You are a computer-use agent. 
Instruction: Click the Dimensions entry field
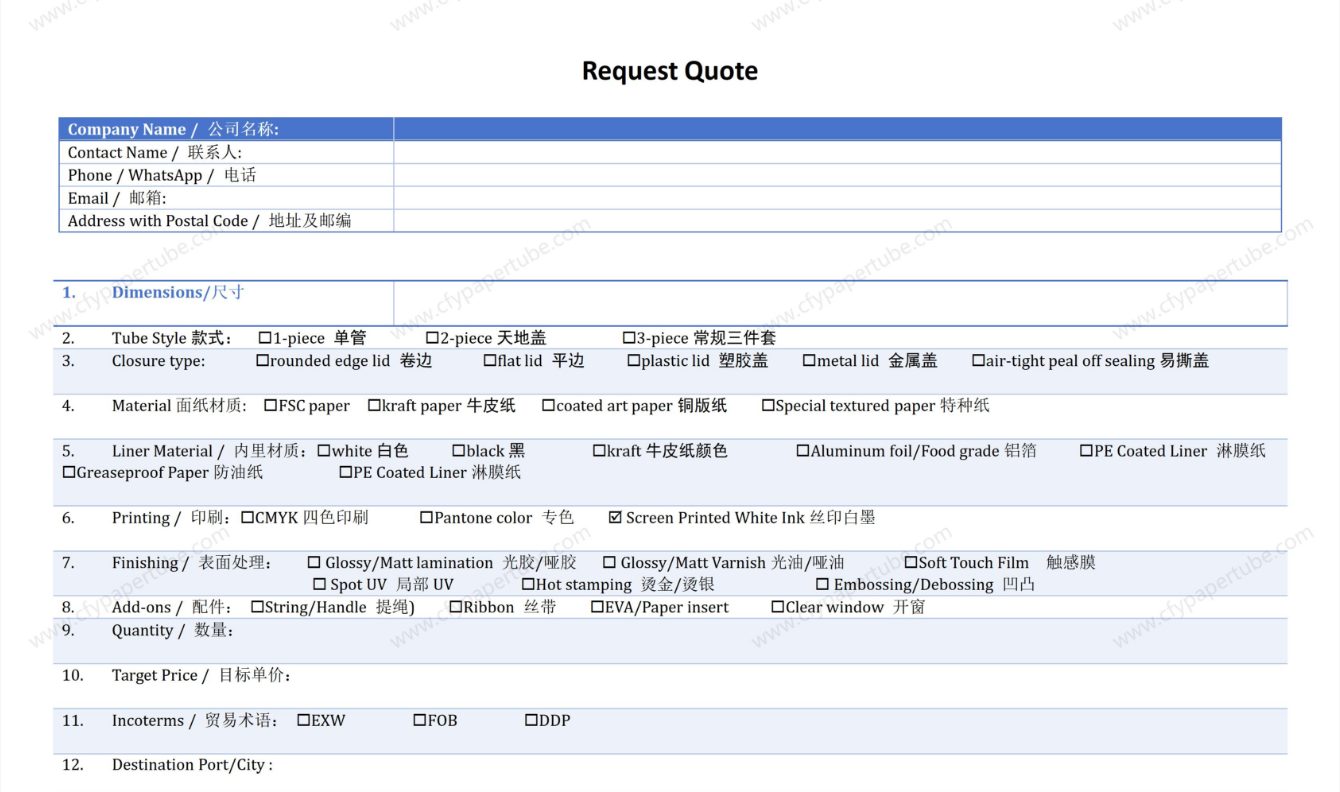coord(838,302)
